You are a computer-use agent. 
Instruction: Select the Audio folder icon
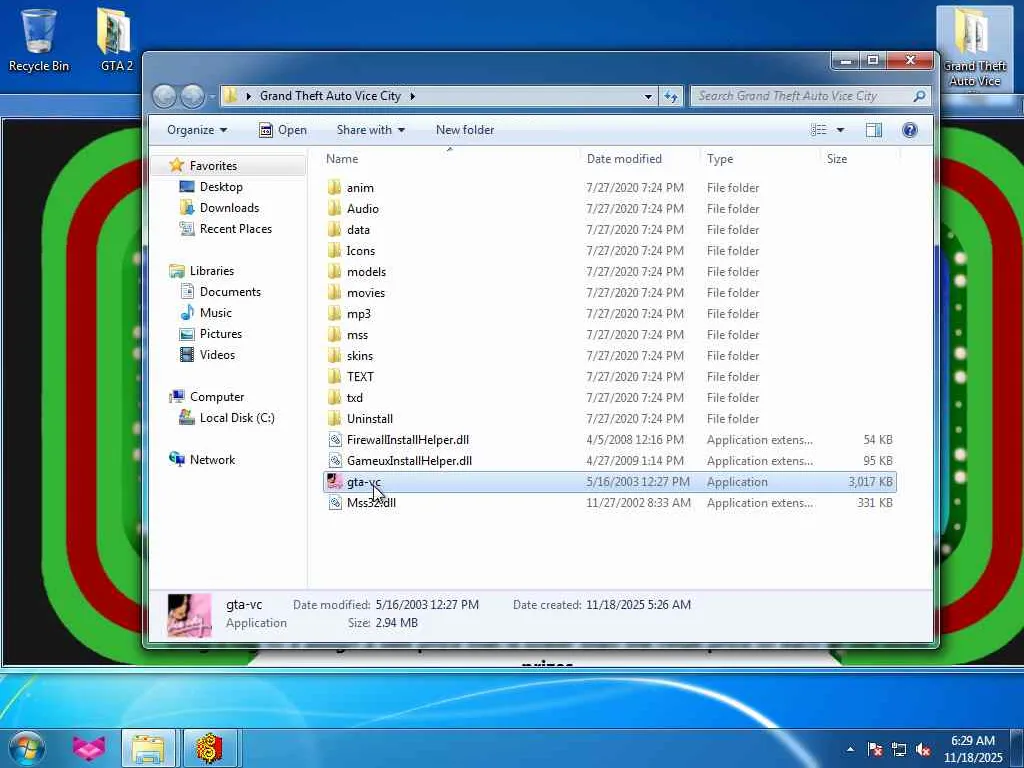point(334,208)
